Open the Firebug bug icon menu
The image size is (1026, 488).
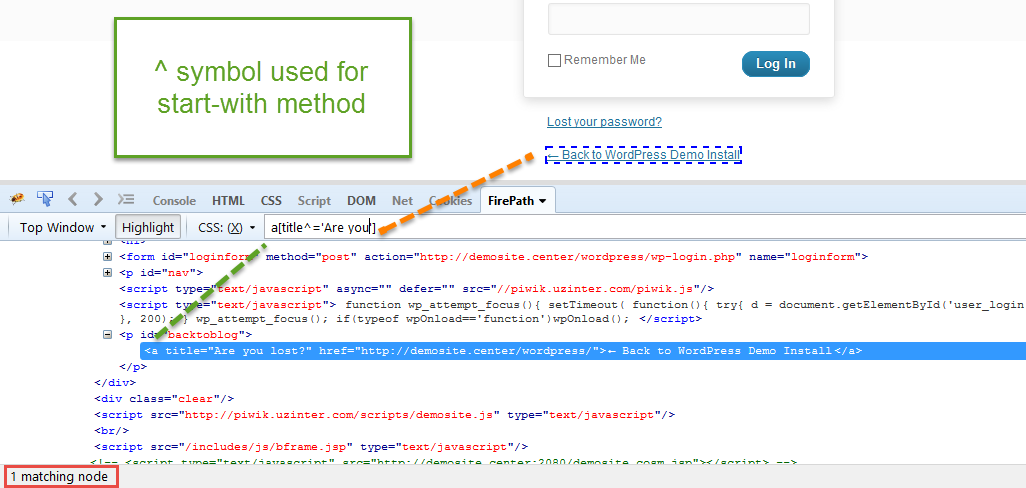(x=17, y=200)
